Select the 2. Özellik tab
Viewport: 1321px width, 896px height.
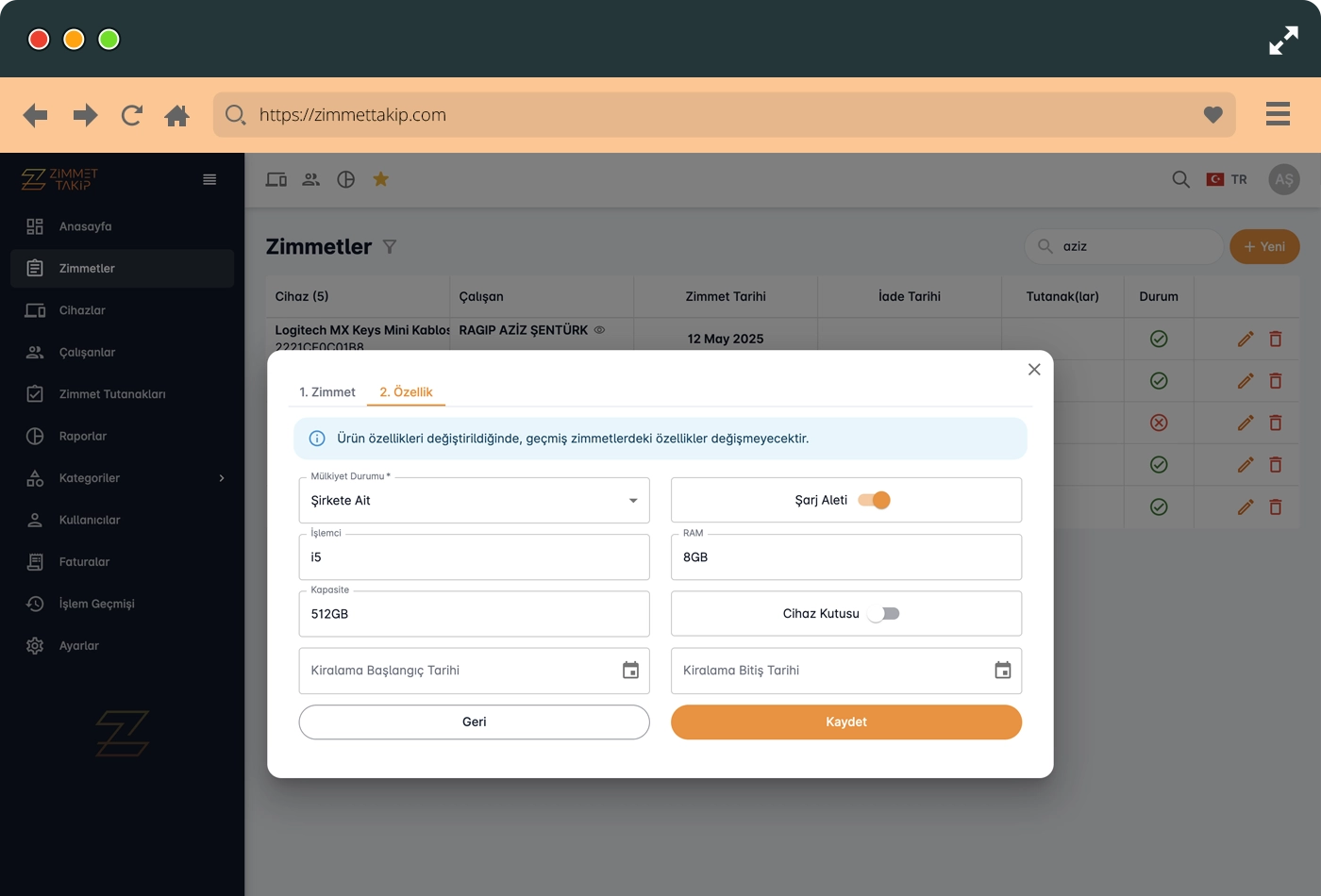pyautogui.click(x=406, y=392)
